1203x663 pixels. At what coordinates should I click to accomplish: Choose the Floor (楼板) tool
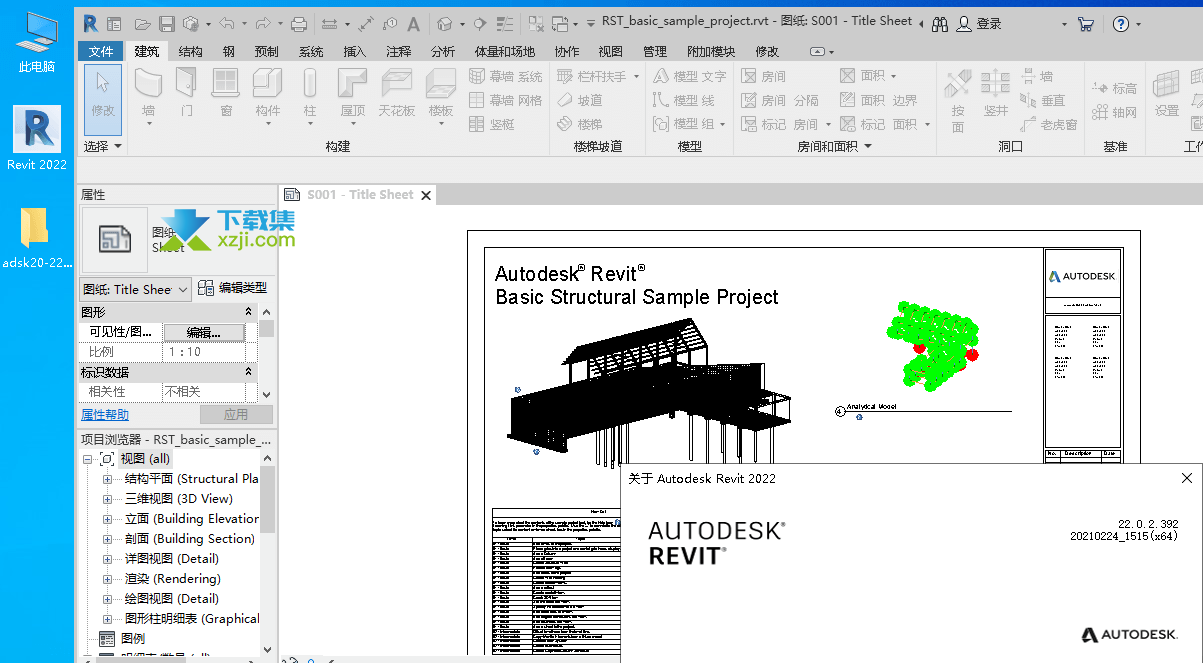[x=441, y=97]
